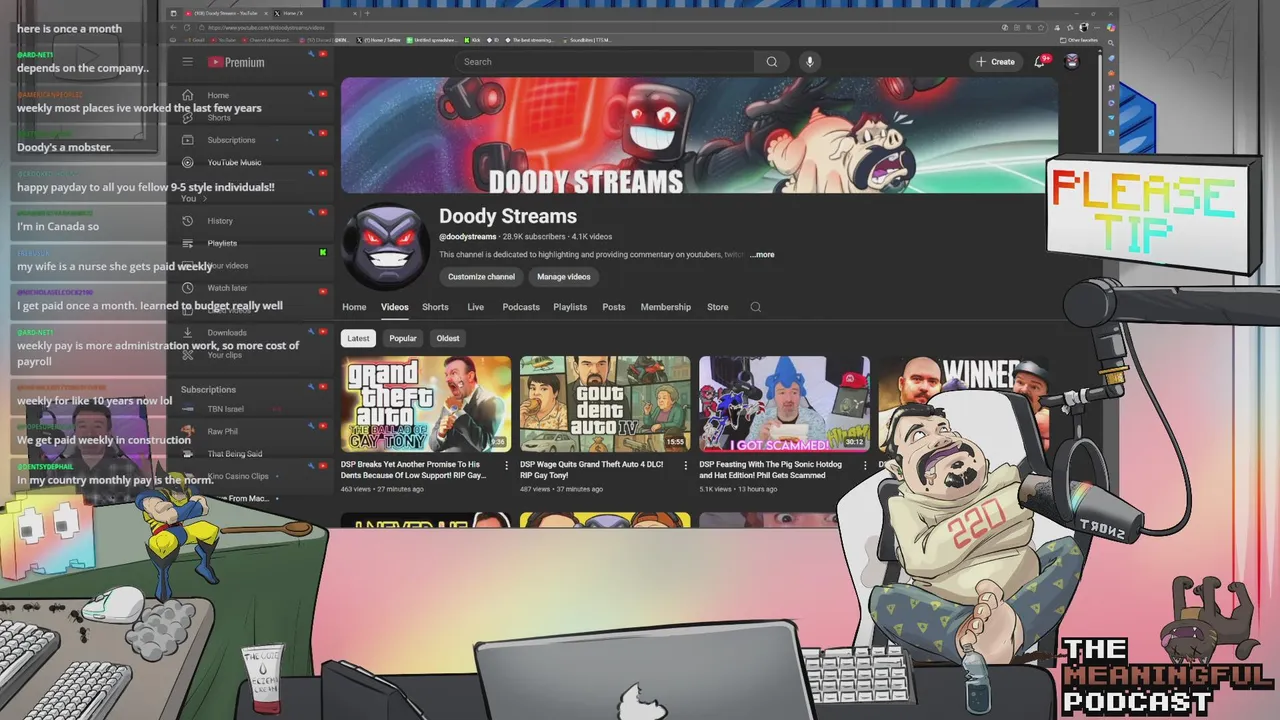
Task: Open TBN Israel subscription
Action: (225, 409)
